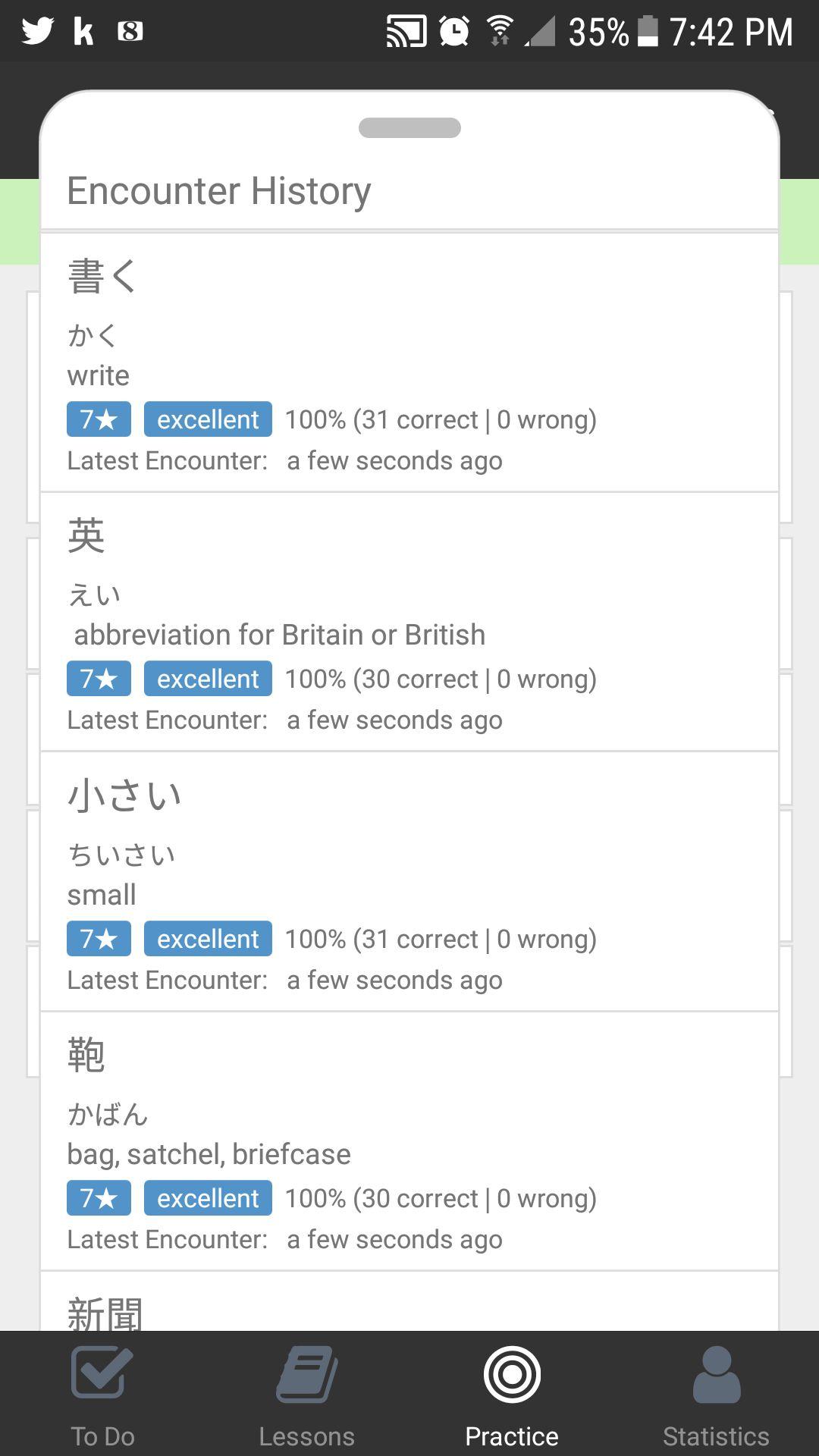The width and height of the screenshot is (819, 1456).
Task: Tap the alarm clock status icon
Action: tap(454, 31)
